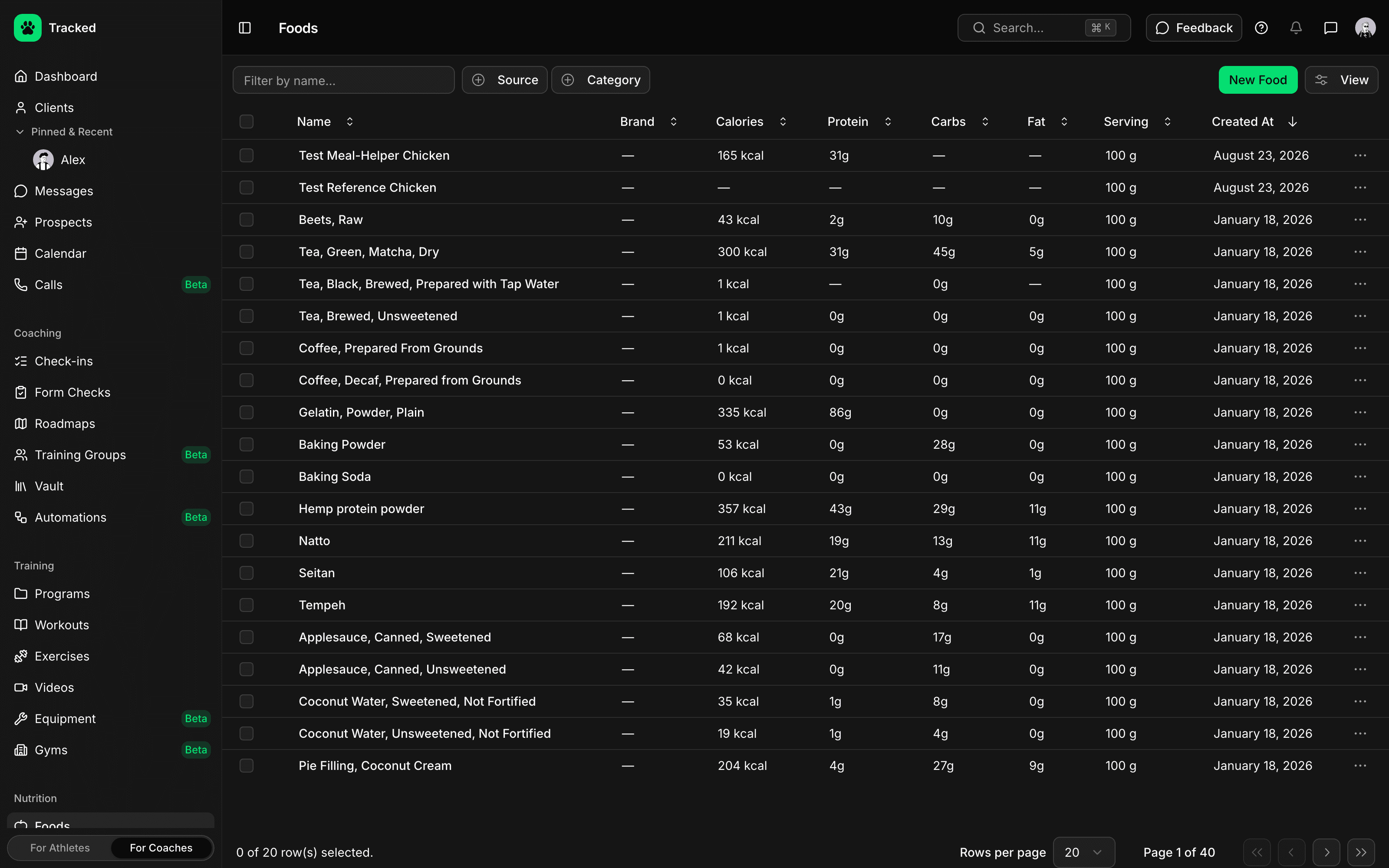This screenshot has width=1389, height=868.
Task: Open Source filter dropdown
Action: coord(504,80)
